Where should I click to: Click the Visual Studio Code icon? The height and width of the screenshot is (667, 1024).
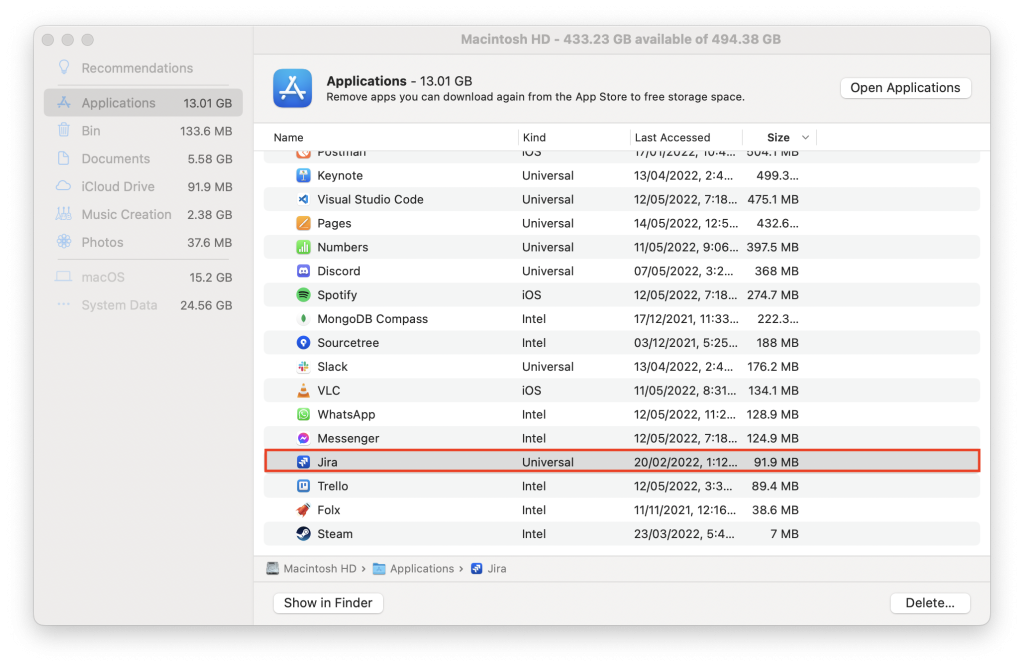[303, 199]
